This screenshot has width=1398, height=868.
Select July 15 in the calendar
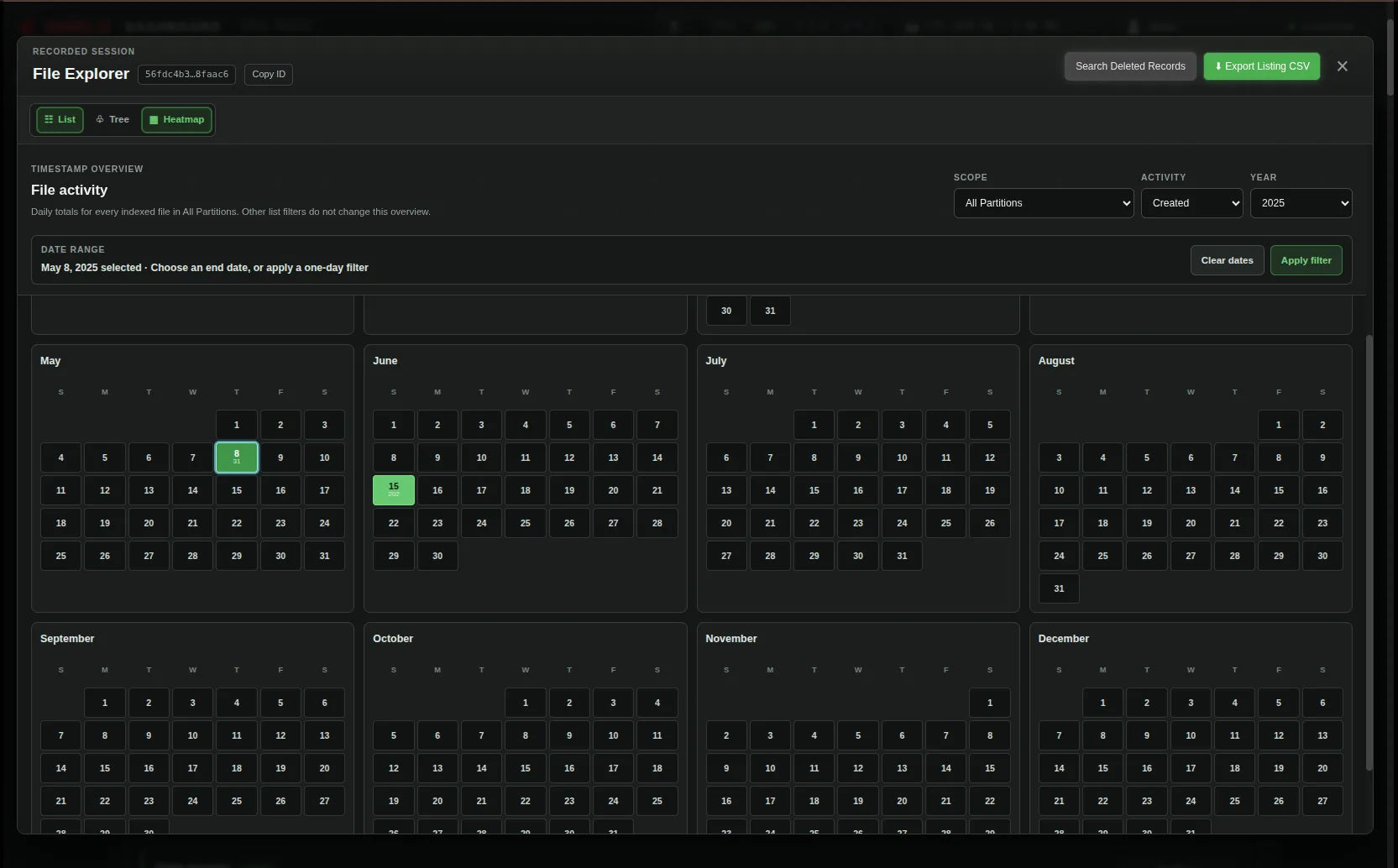click(x=814, y=490)
